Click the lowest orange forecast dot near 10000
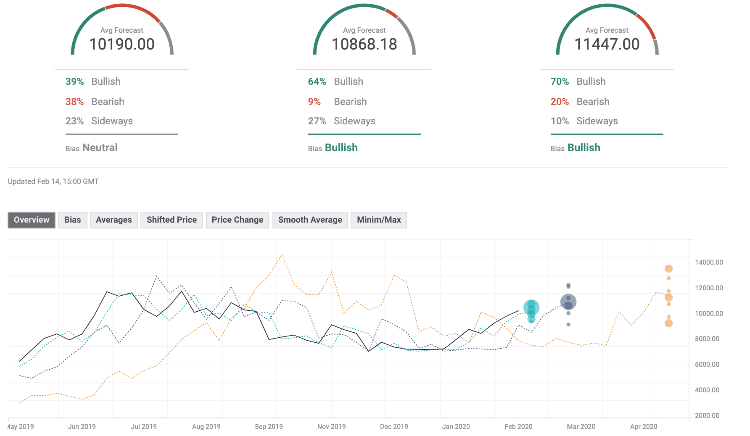Screen dimensions: 750x436 pyautogui.click(x=669, y=322)
